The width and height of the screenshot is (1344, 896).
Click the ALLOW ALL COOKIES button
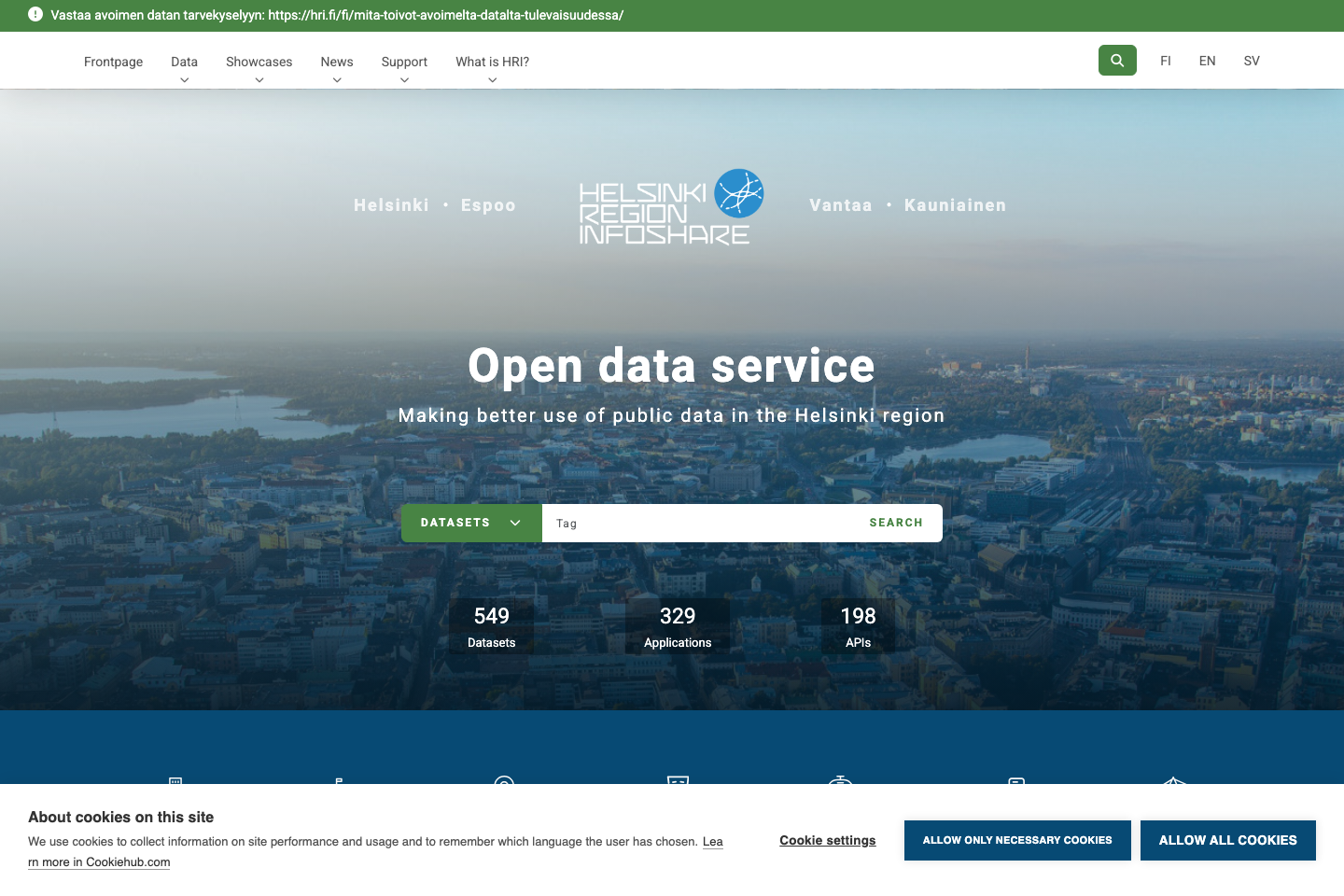(1227, 840)
